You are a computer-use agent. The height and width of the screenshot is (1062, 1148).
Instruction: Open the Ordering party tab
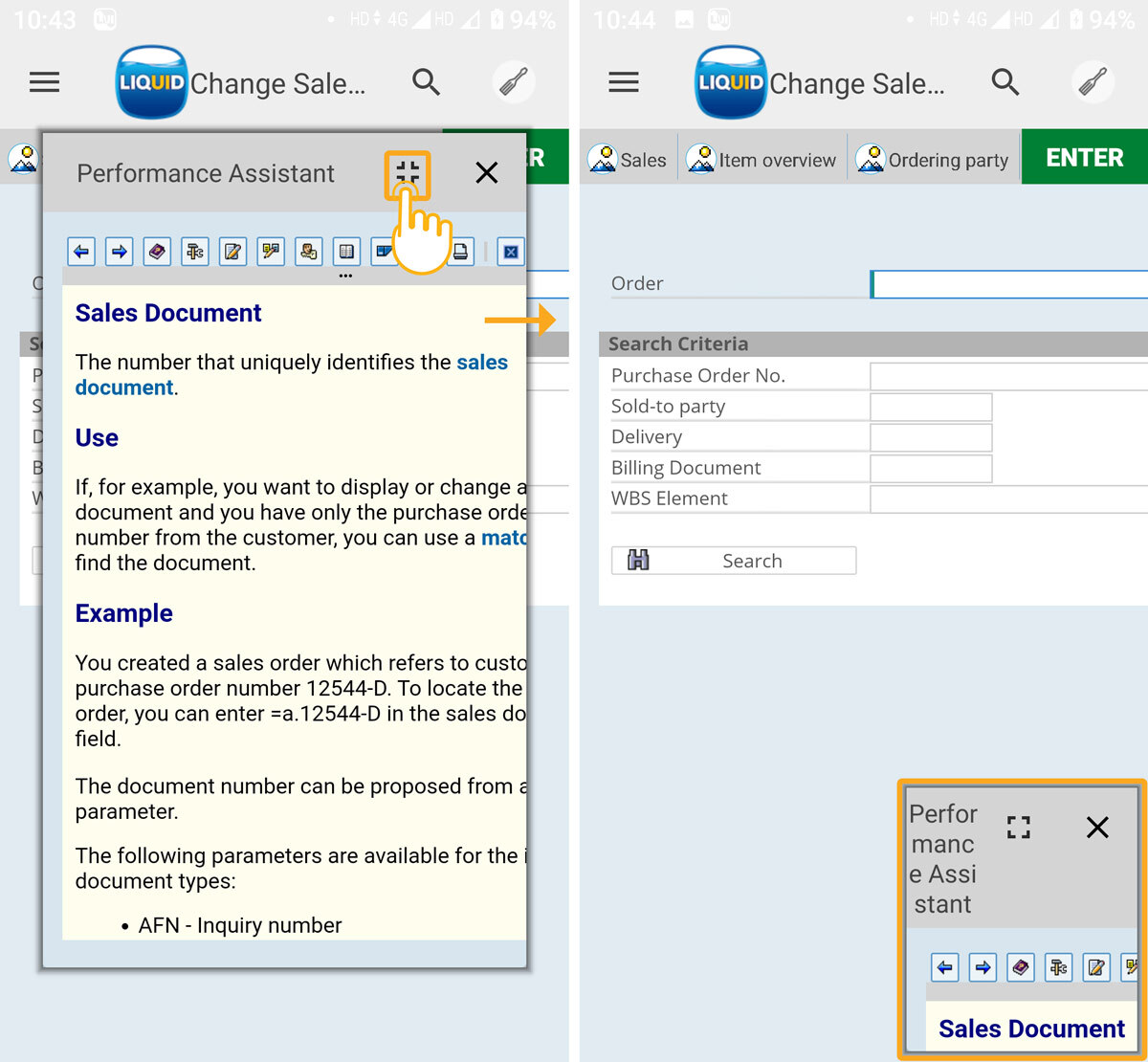(x=933, y=160)
